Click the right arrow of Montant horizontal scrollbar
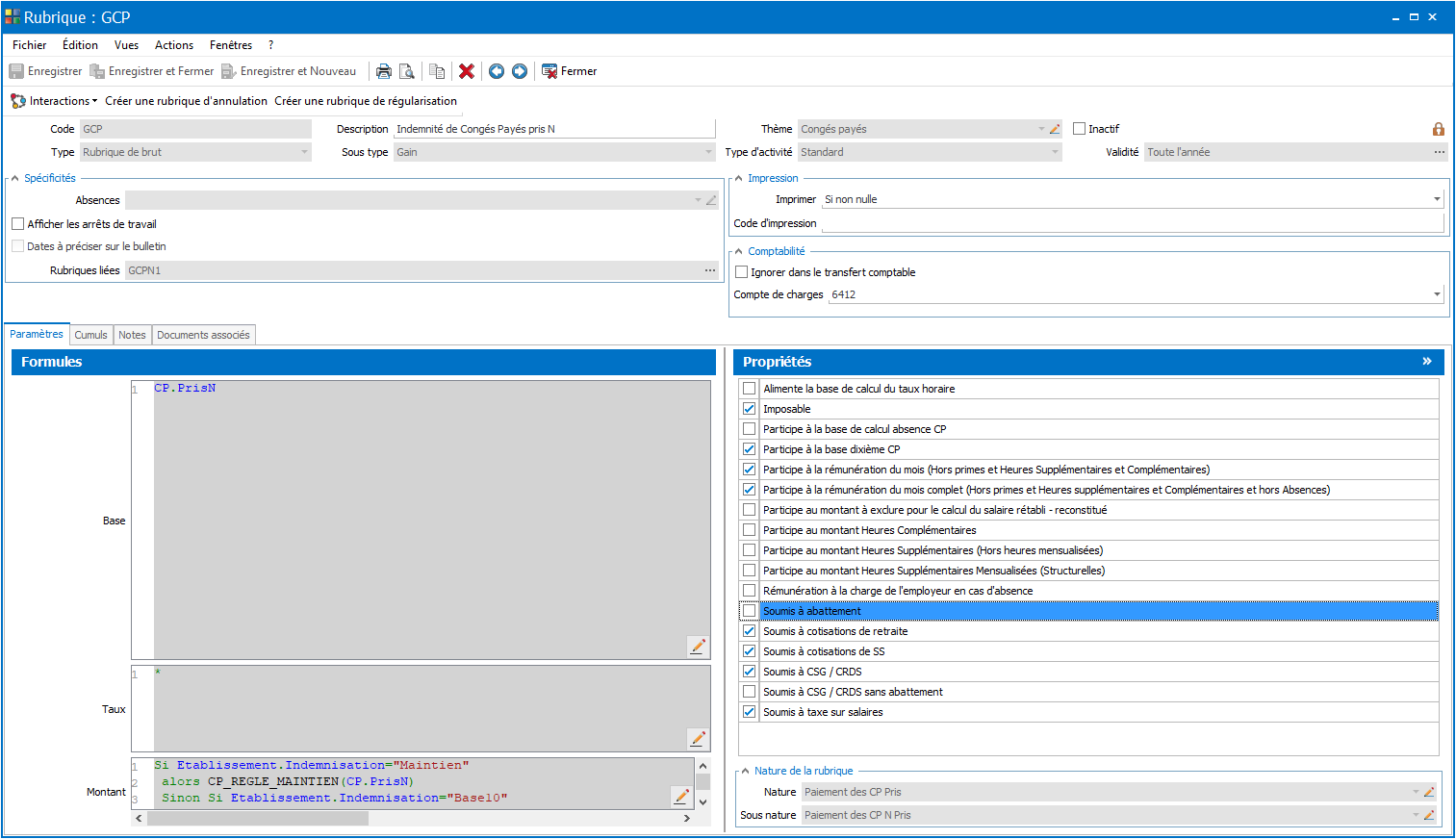This screenshot has height=839, width=1456. tap(686, 818)
